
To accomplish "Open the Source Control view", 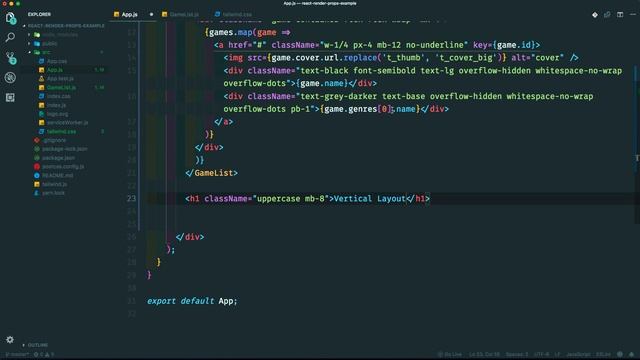I will (x=10, y=58).
